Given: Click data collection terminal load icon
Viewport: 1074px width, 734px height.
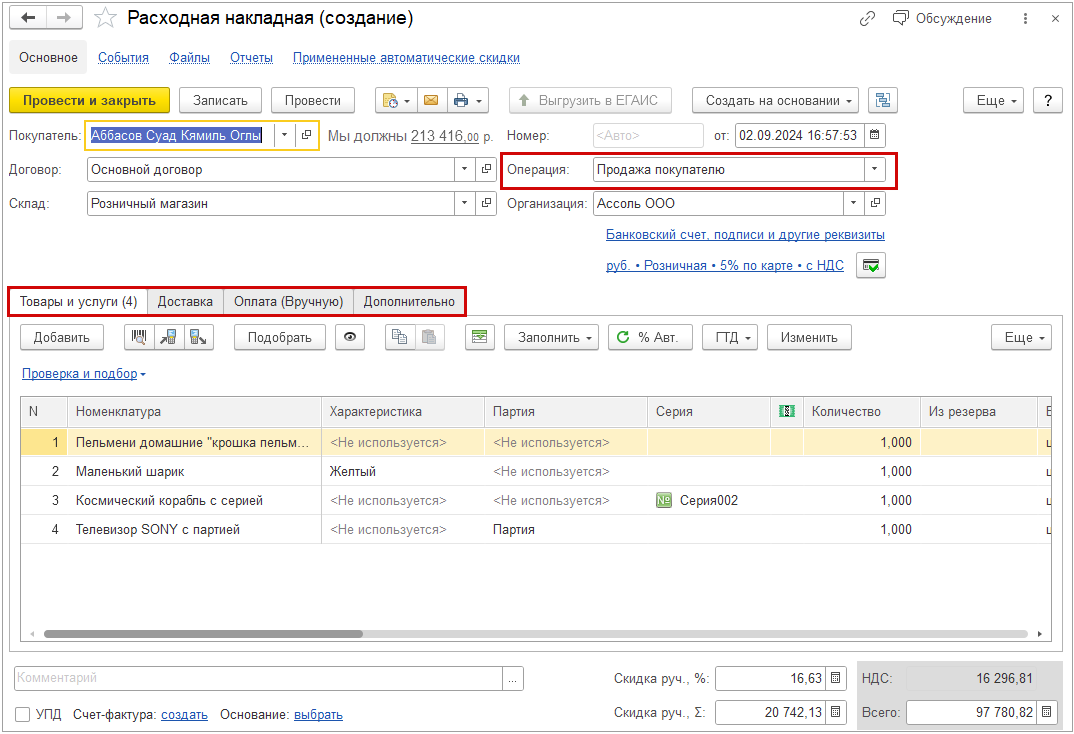Looking at the screenshot, I should point(169,338).
